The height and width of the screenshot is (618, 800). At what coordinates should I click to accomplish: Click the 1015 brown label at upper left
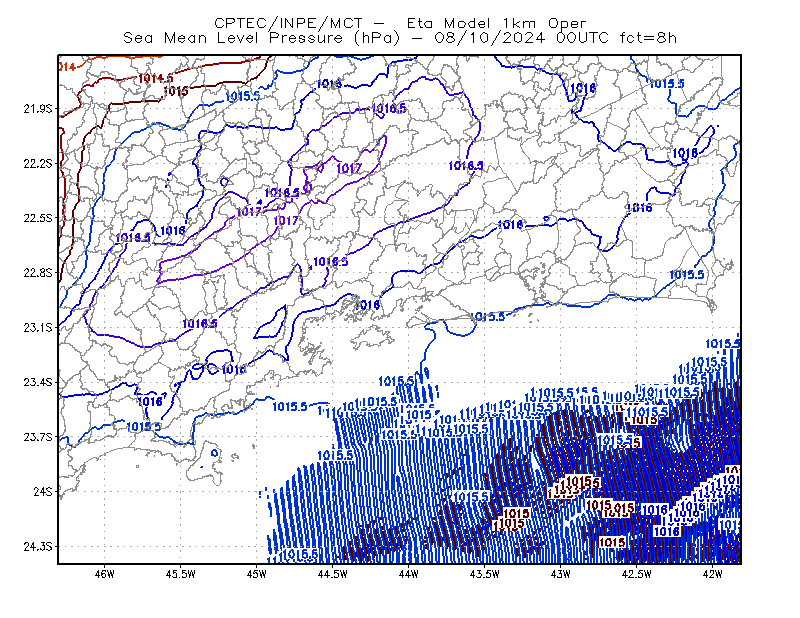[176, 92]
